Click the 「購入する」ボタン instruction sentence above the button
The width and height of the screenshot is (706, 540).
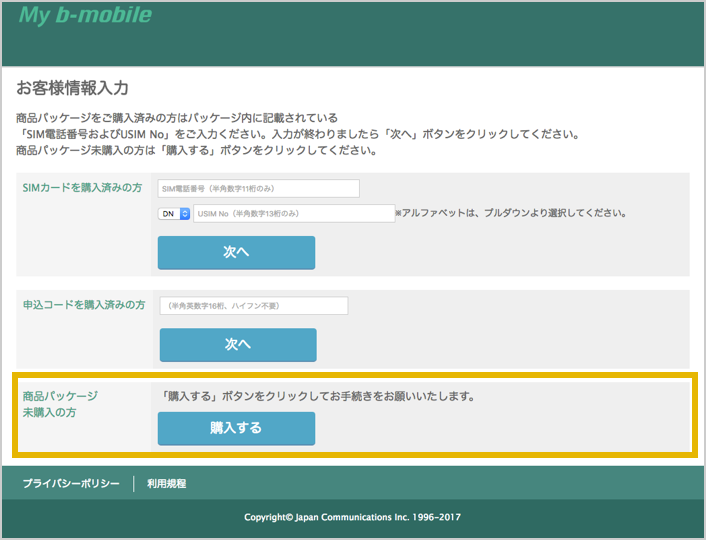point(317,396)
